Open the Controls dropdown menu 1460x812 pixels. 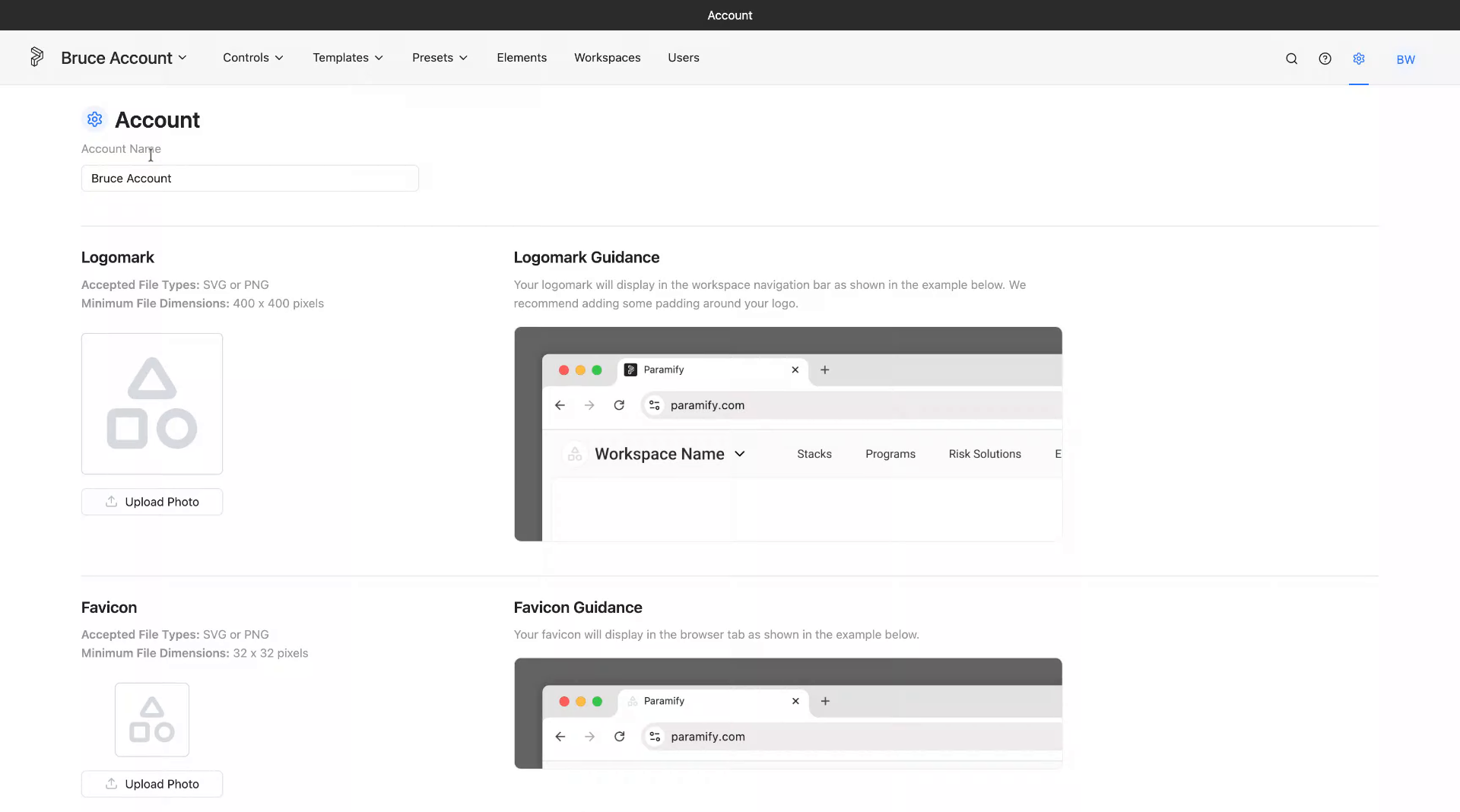click(253, 58)
